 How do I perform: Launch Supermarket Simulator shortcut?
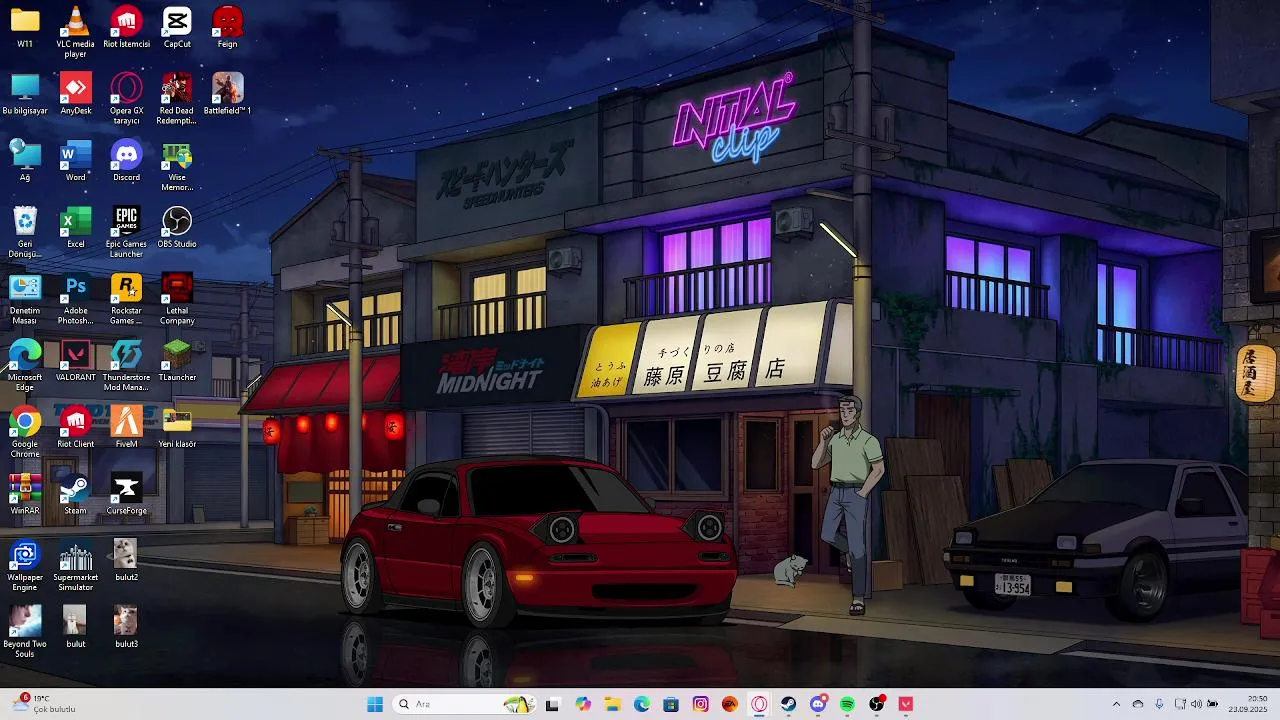76,565
